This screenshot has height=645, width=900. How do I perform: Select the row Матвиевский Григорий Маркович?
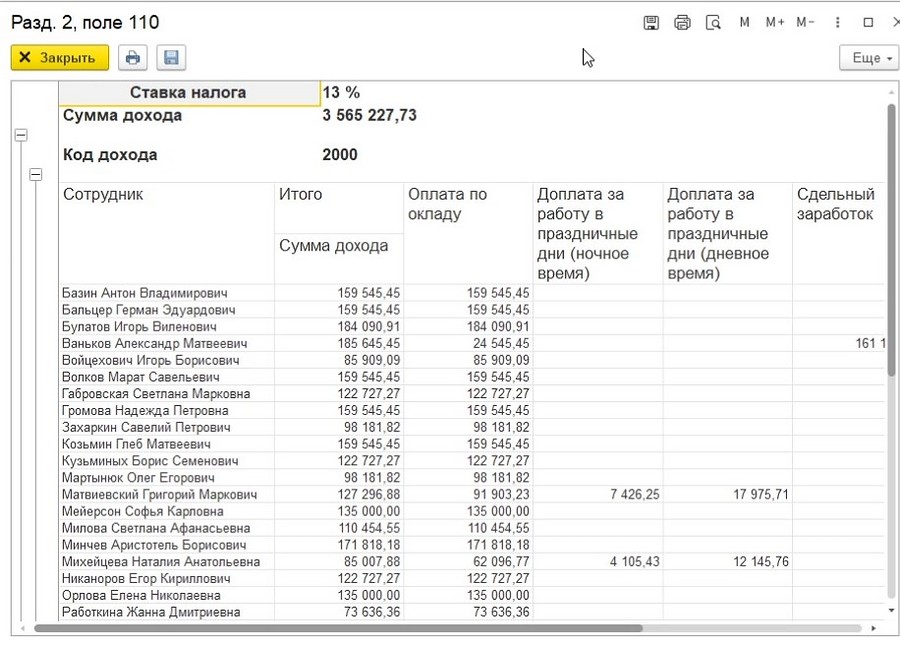pyautogui.click(x=471, y=495)
